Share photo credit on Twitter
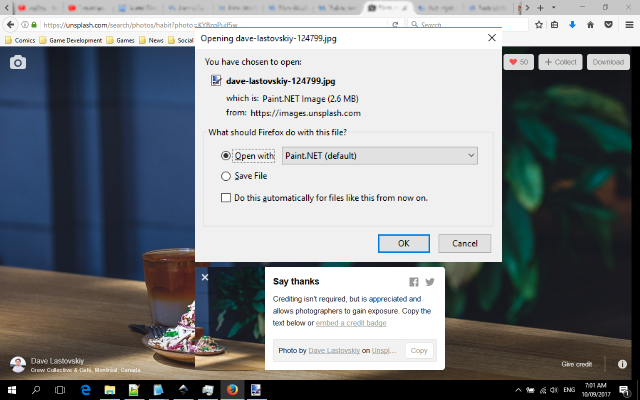This screenshot has width=640, height=400. coord(430,282)
